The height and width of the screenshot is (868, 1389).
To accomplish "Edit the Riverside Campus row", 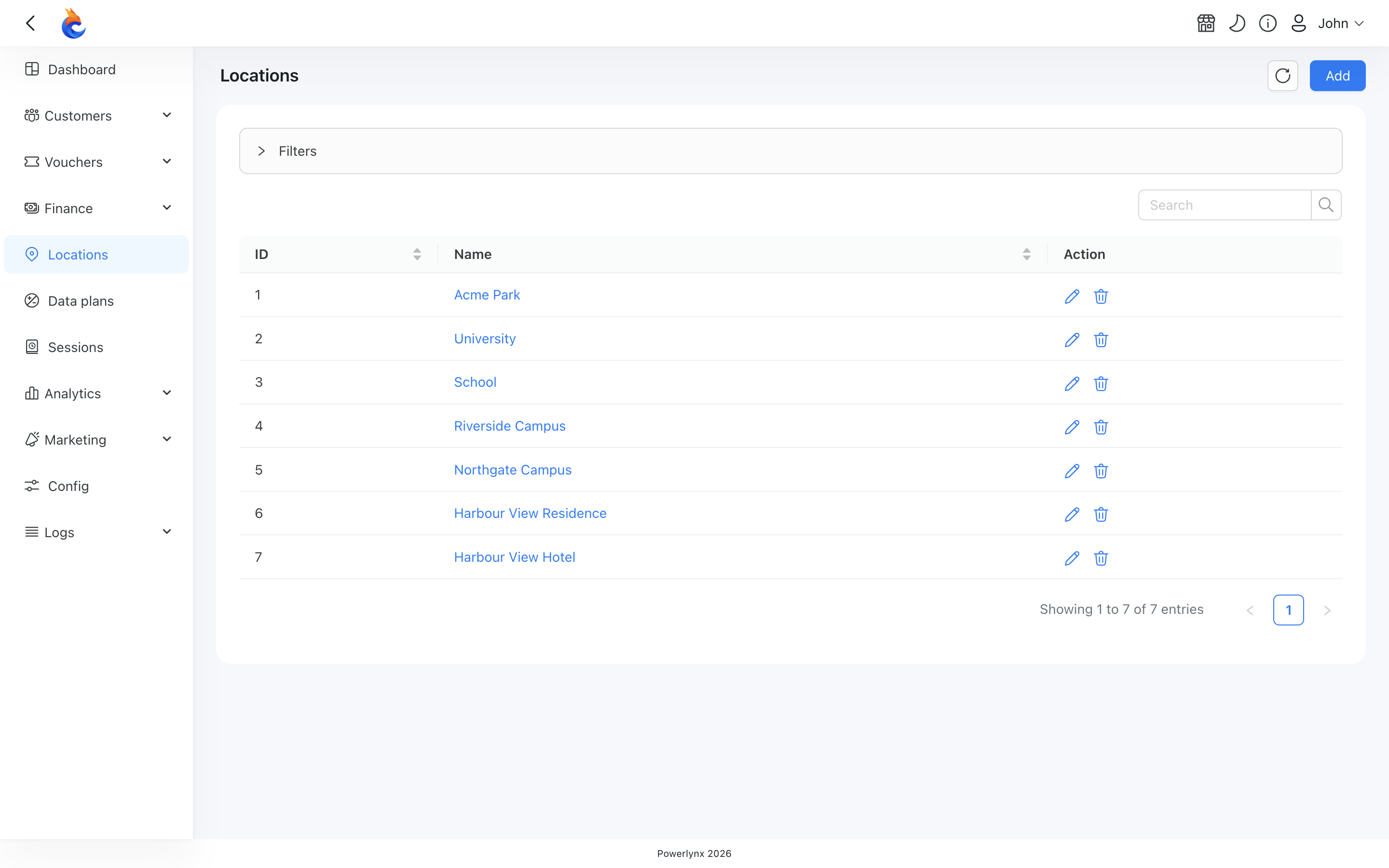I will tap(1072, 427).
